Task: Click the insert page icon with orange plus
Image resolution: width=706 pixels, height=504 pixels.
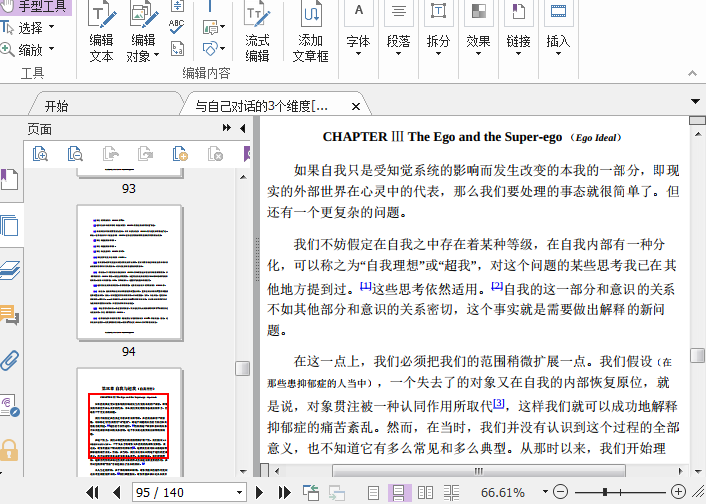Action: [x=180, y=154]
